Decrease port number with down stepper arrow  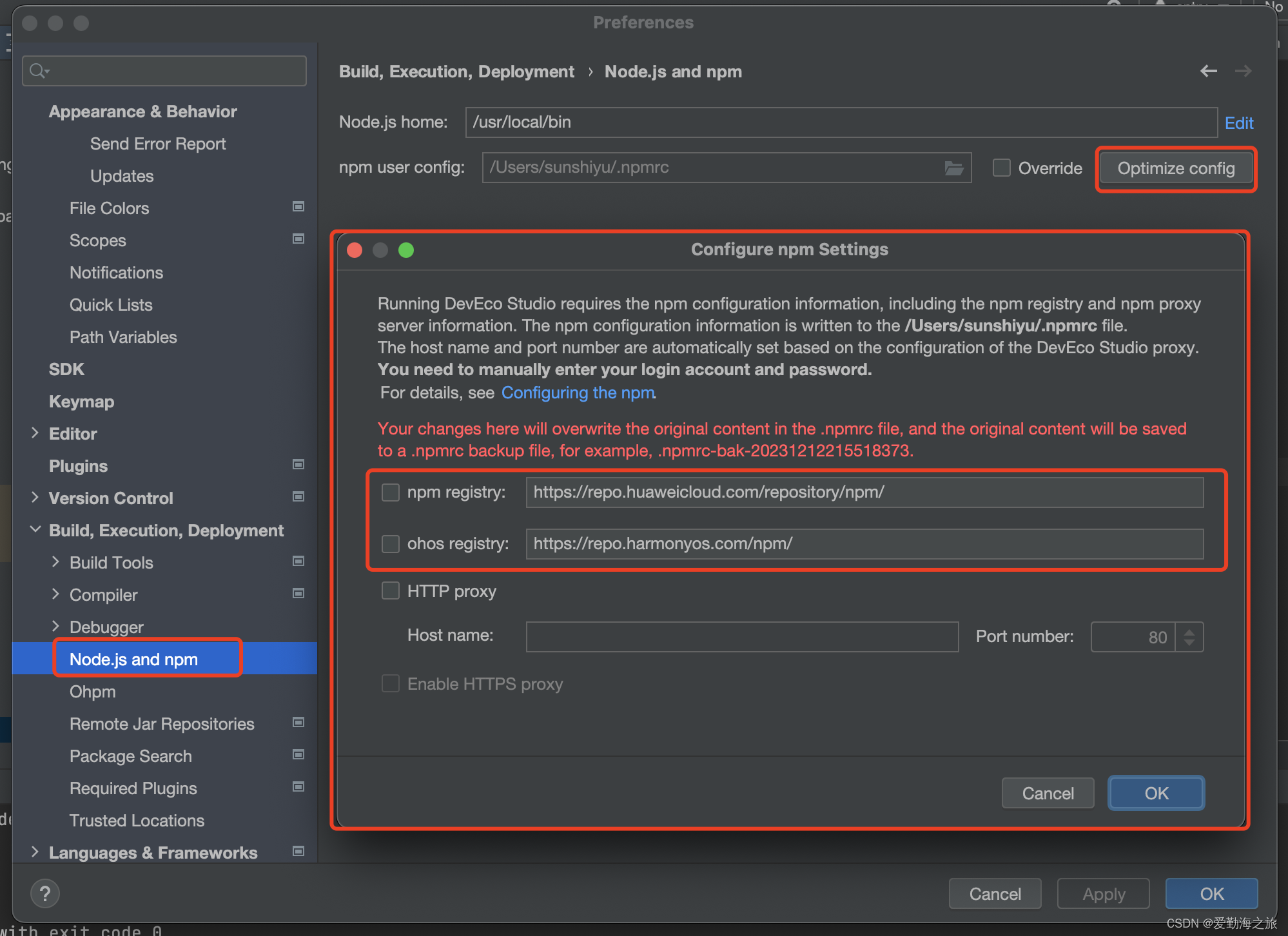[1189, 643]
